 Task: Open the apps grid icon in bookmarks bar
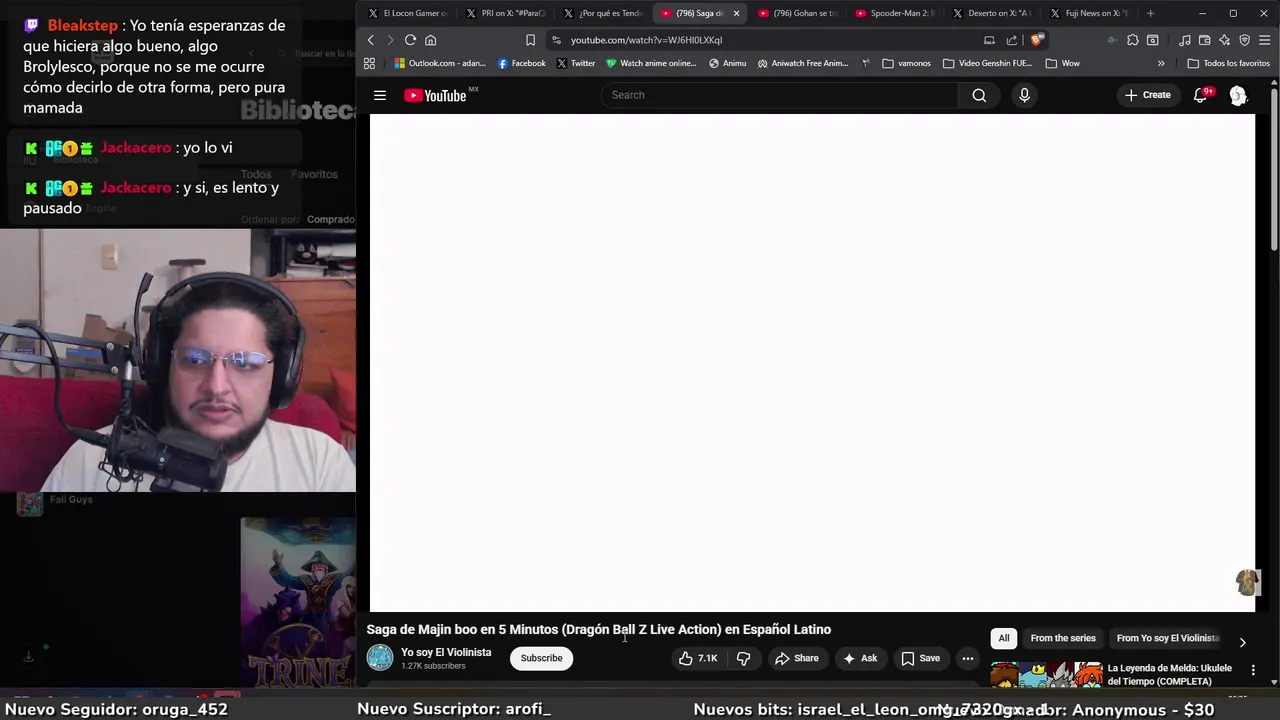click(369, 63)
